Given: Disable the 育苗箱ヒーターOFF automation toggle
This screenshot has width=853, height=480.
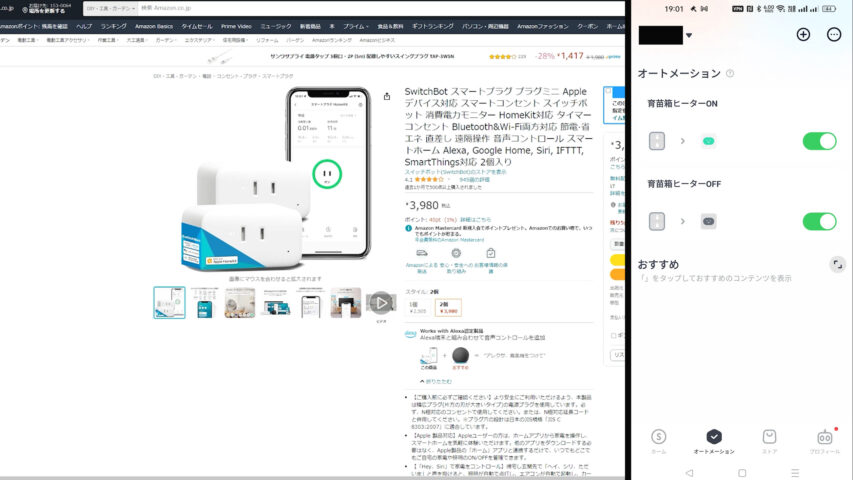Looking at the screenshot, I should (819, 221).
